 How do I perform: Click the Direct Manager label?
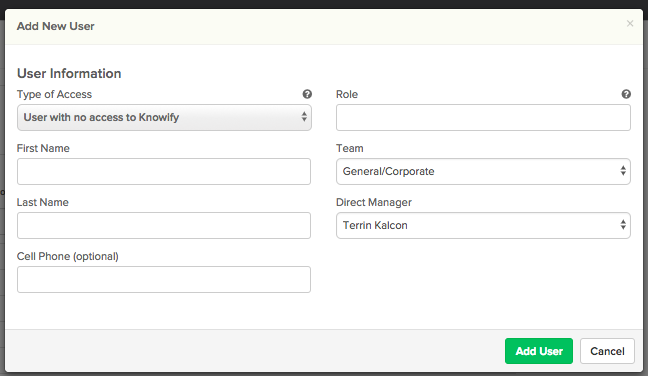click(374, 202)
